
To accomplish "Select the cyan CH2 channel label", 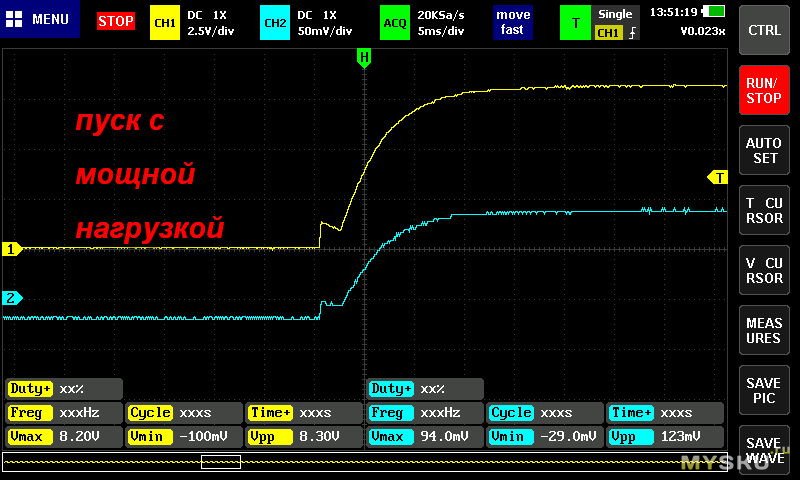I will (275, 22).
